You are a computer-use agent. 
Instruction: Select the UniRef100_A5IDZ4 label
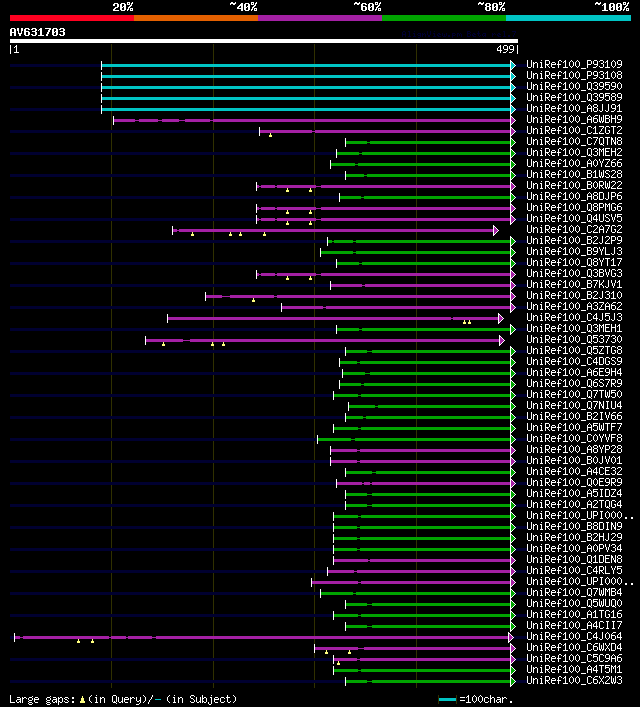tap(574, 493)
